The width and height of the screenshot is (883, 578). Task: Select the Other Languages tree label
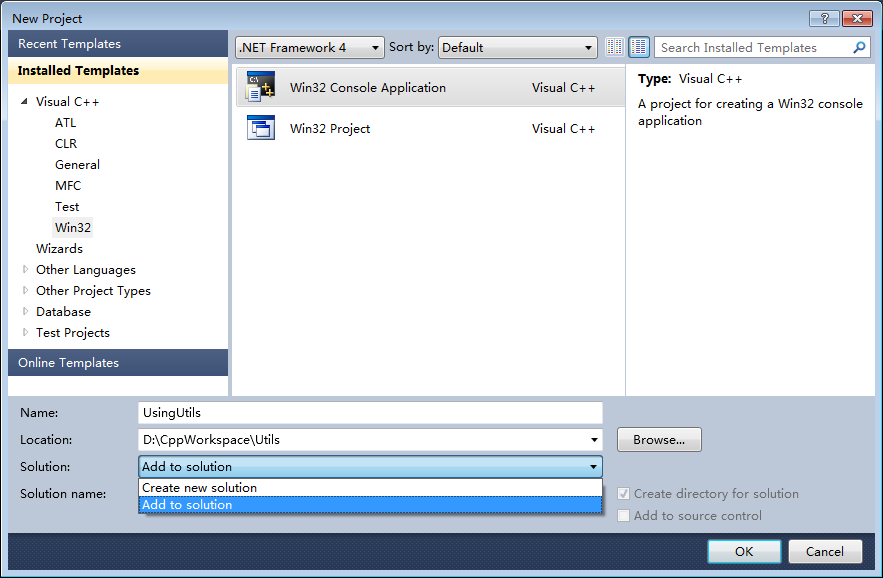(86, 269)
